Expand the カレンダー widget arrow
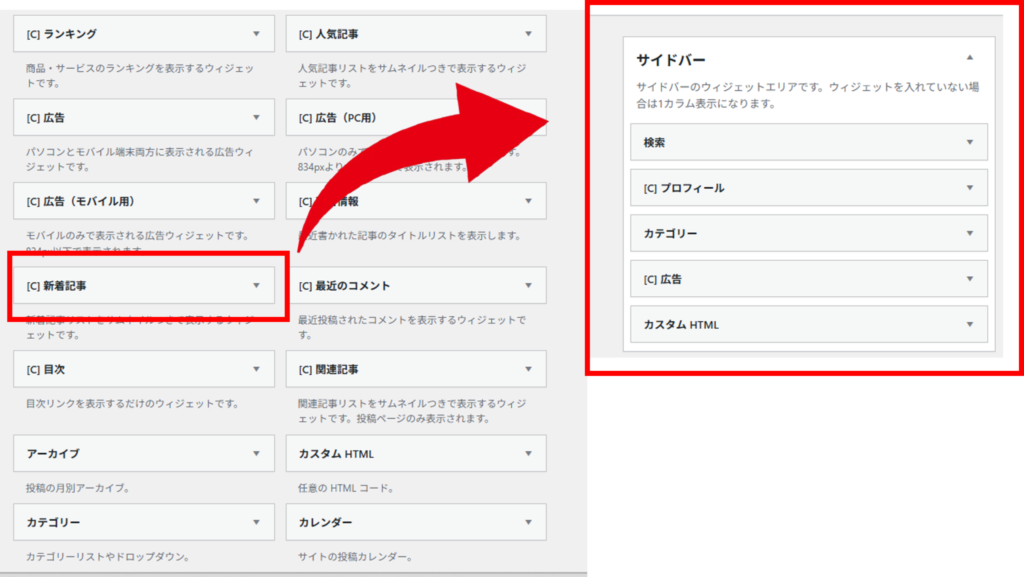Viewport: 1024px width, 577px height. 528,522
